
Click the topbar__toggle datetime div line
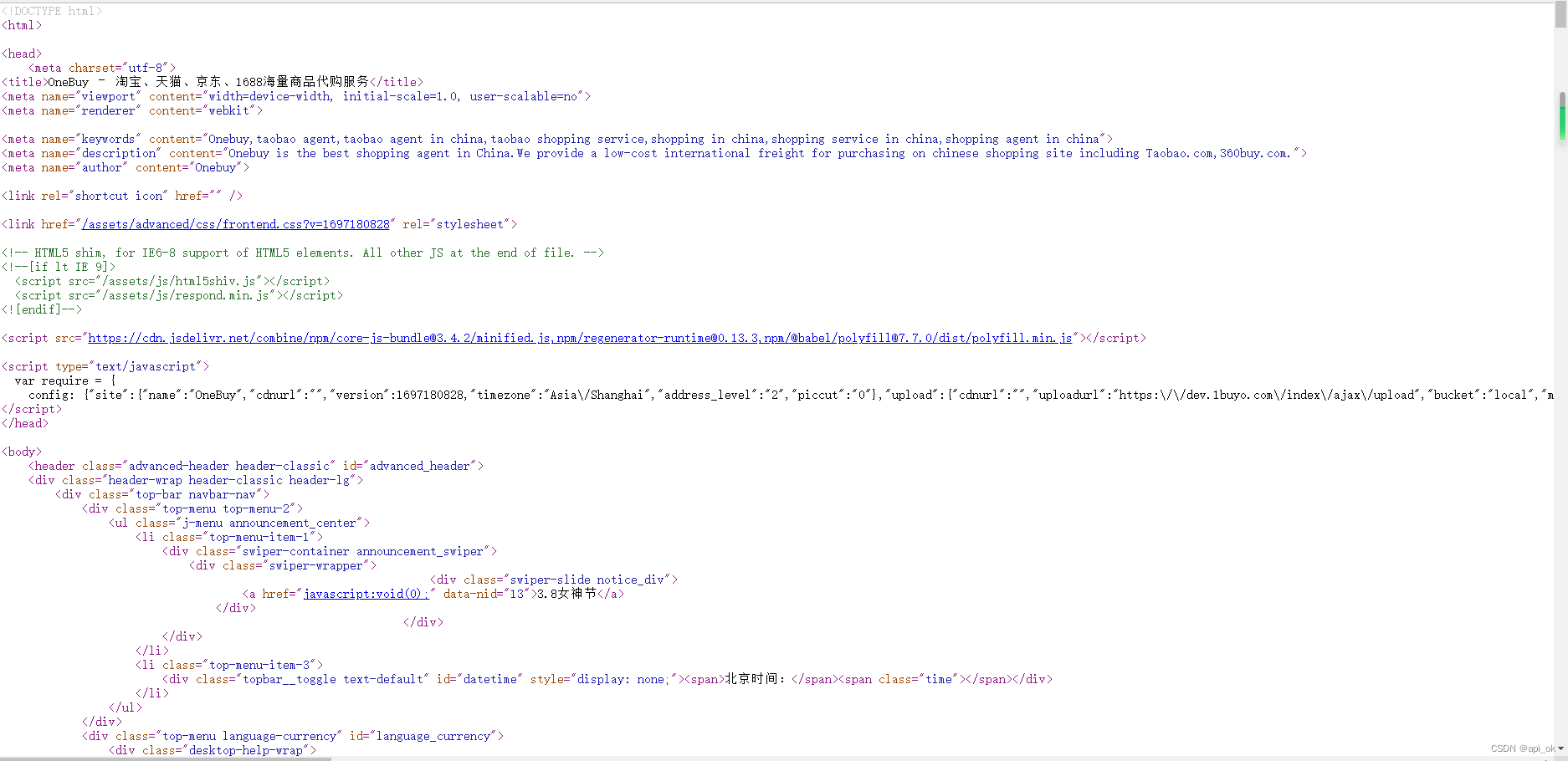pos(607,679)
